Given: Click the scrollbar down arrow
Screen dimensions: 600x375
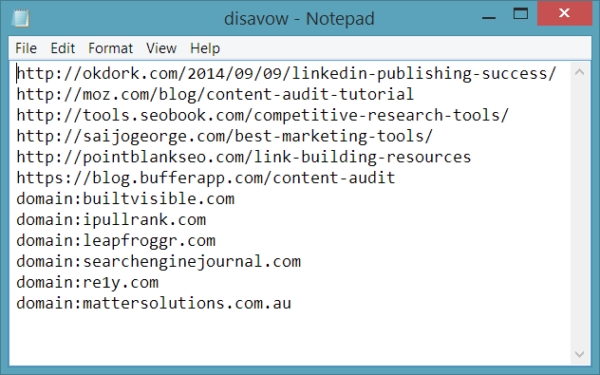Looking at the screenshot, I should (x=579, y=354).
